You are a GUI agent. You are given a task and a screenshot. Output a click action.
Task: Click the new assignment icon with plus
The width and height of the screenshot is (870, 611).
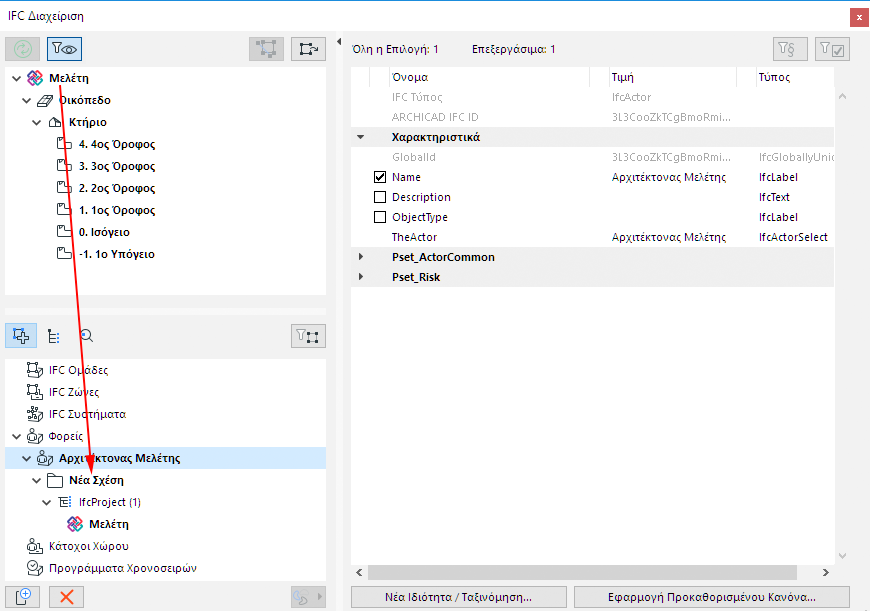point(22,597)
